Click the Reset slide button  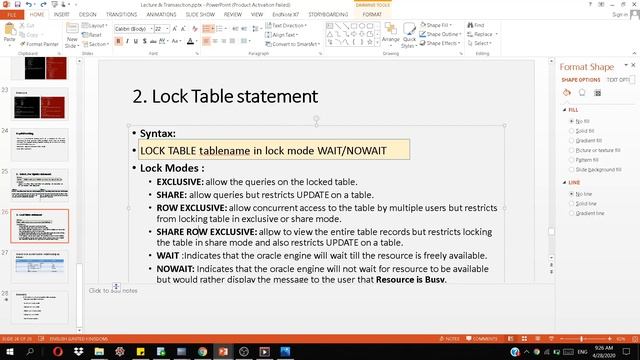click(92, 35)
